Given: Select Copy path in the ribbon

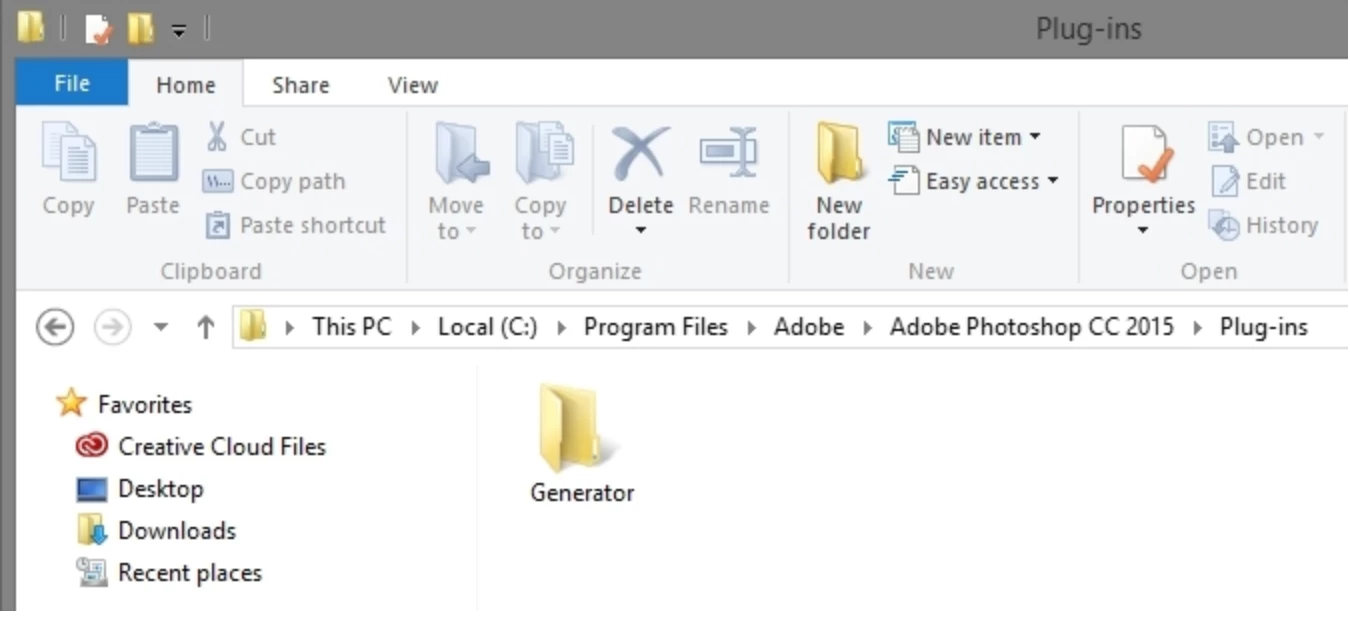Looking at the screenshot, I should tap(274, 182).
